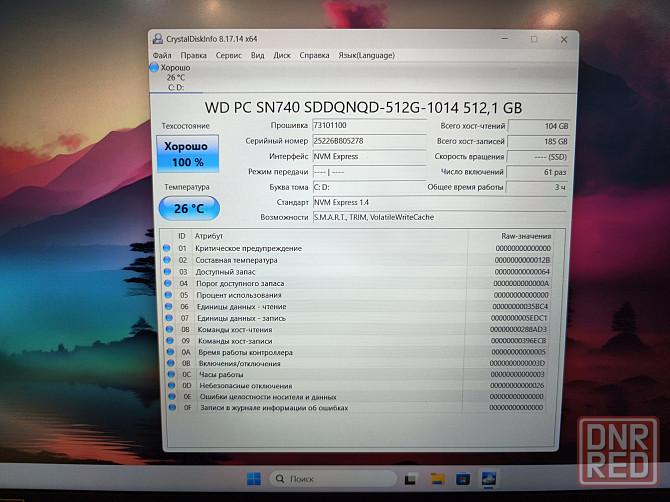Select Процент использования attribute text
670x502 pixels.
coord(239,295)
